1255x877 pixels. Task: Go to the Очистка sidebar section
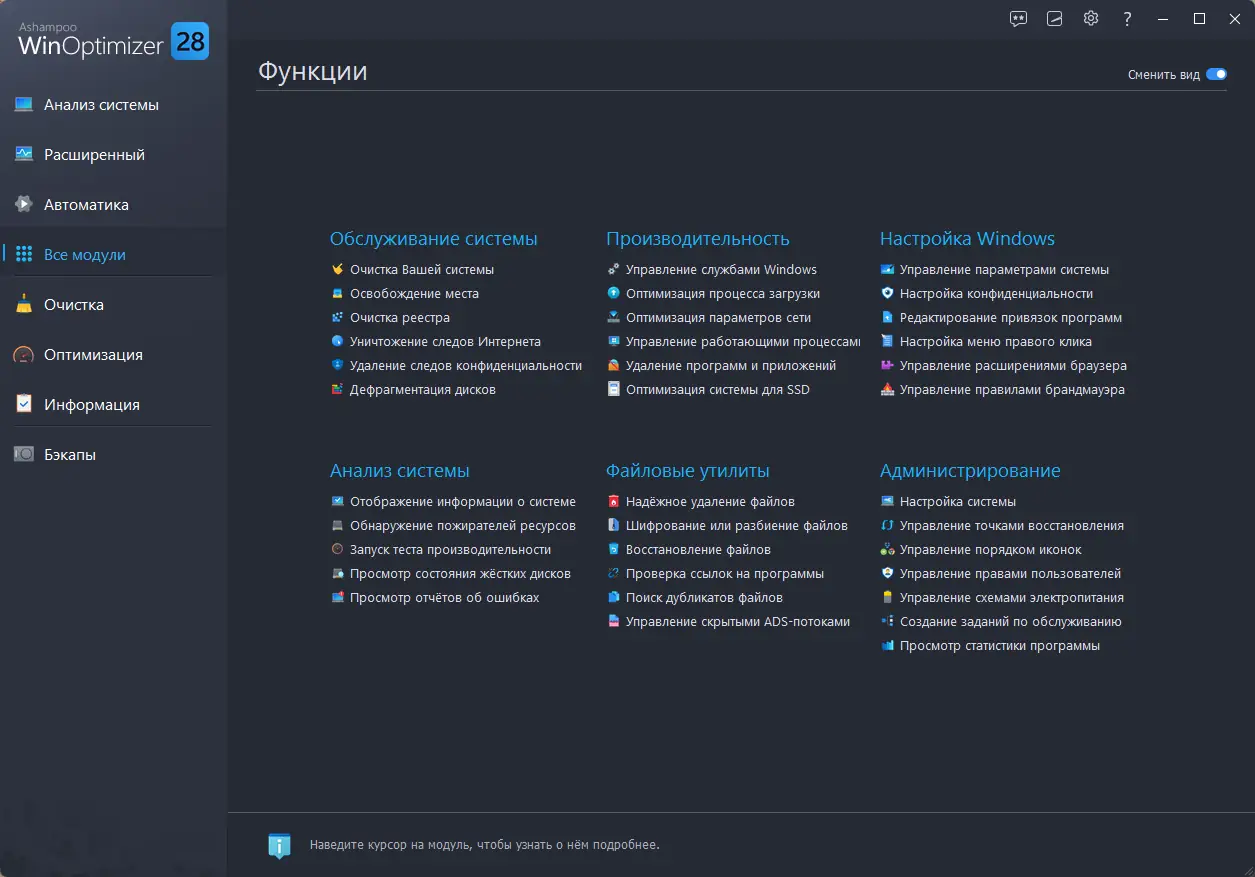coord(113,305)
